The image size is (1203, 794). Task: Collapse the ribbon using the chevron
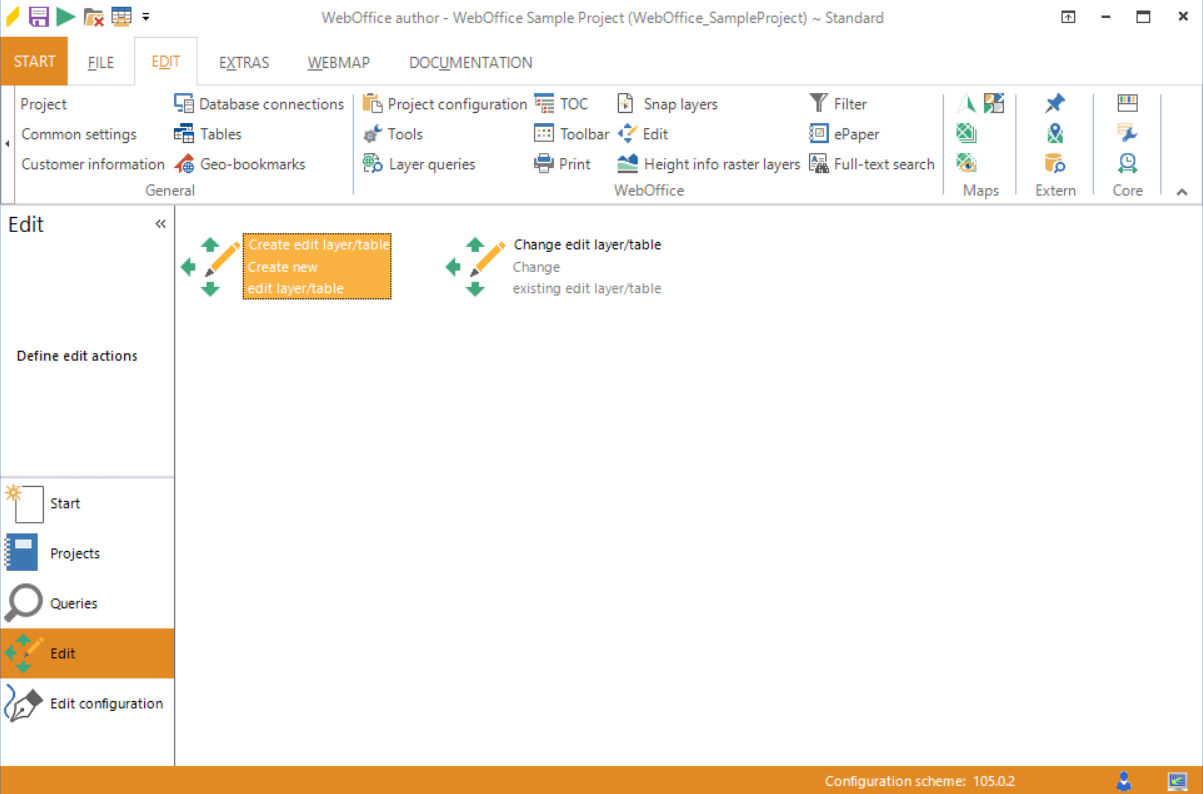click(x=1182, y=190)
